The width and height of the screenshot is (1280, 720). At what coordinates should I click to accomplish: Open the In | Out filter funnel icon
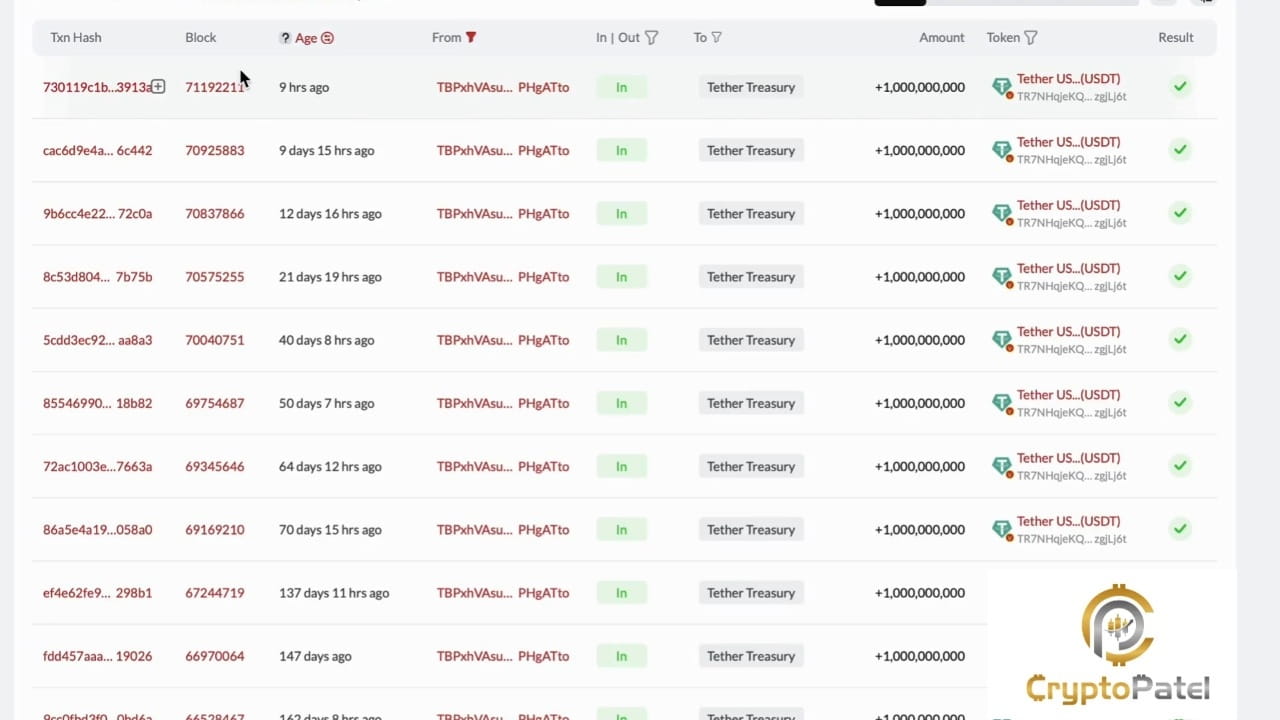click(x=652, y=37)
